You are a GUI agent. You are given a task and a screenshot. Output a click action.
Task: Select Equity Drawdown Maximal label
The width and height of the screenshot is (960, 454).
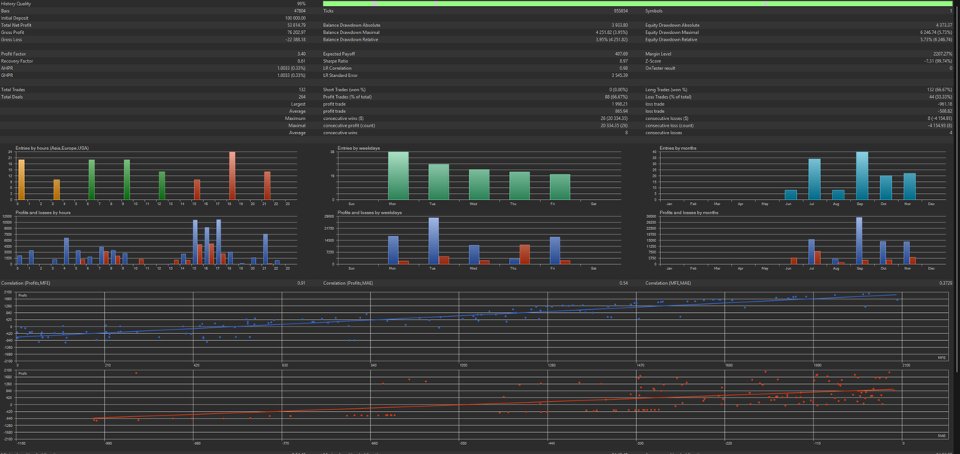pos(672,32)
